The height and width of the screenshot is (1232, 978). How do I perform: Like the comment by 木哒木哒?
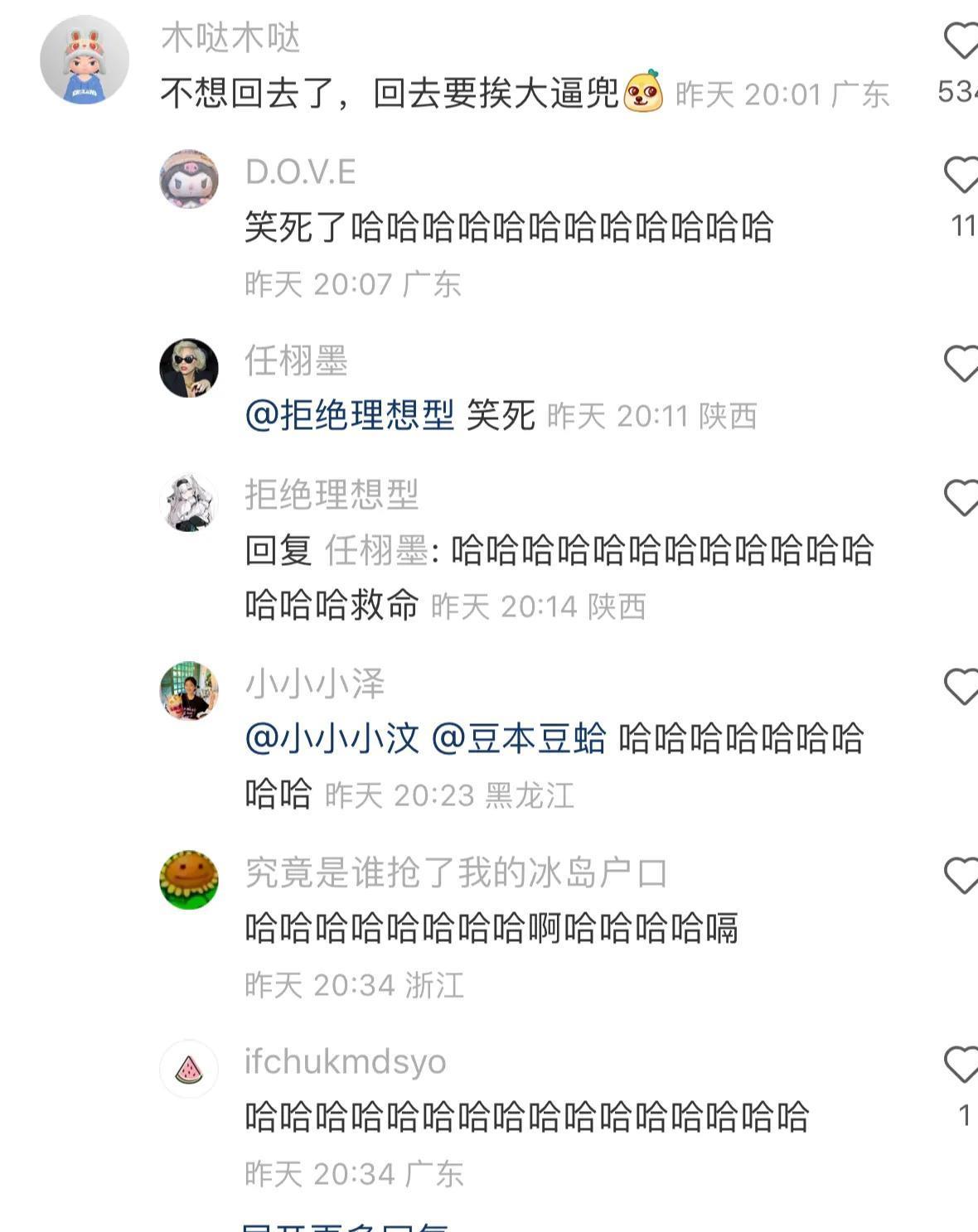coord(961,41)
